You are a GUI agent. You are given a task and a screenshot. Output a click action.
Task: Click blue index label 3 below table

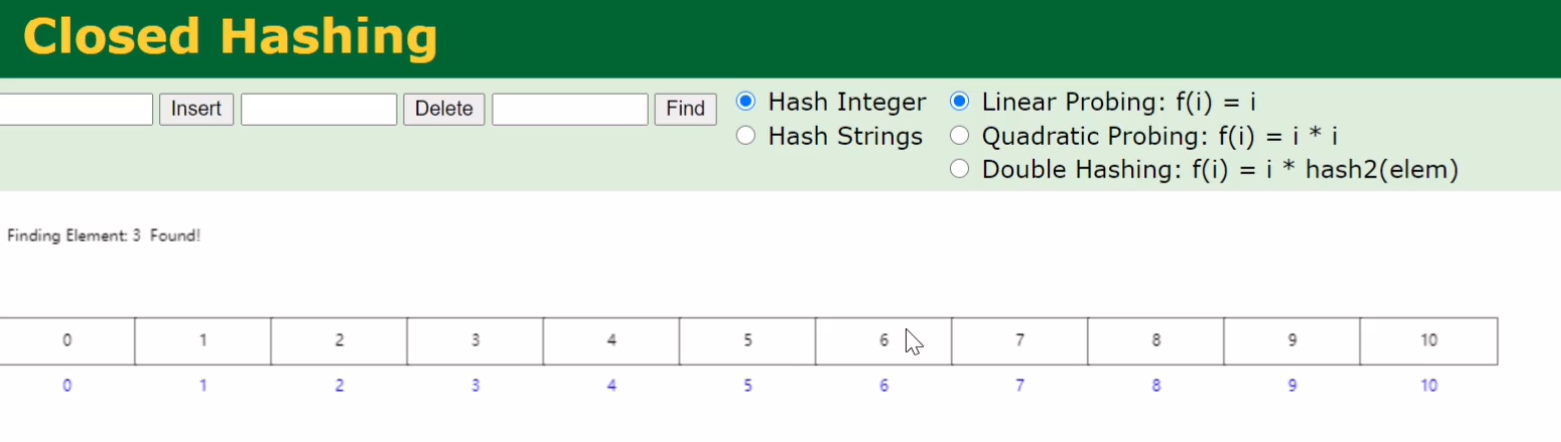[475, 386]
